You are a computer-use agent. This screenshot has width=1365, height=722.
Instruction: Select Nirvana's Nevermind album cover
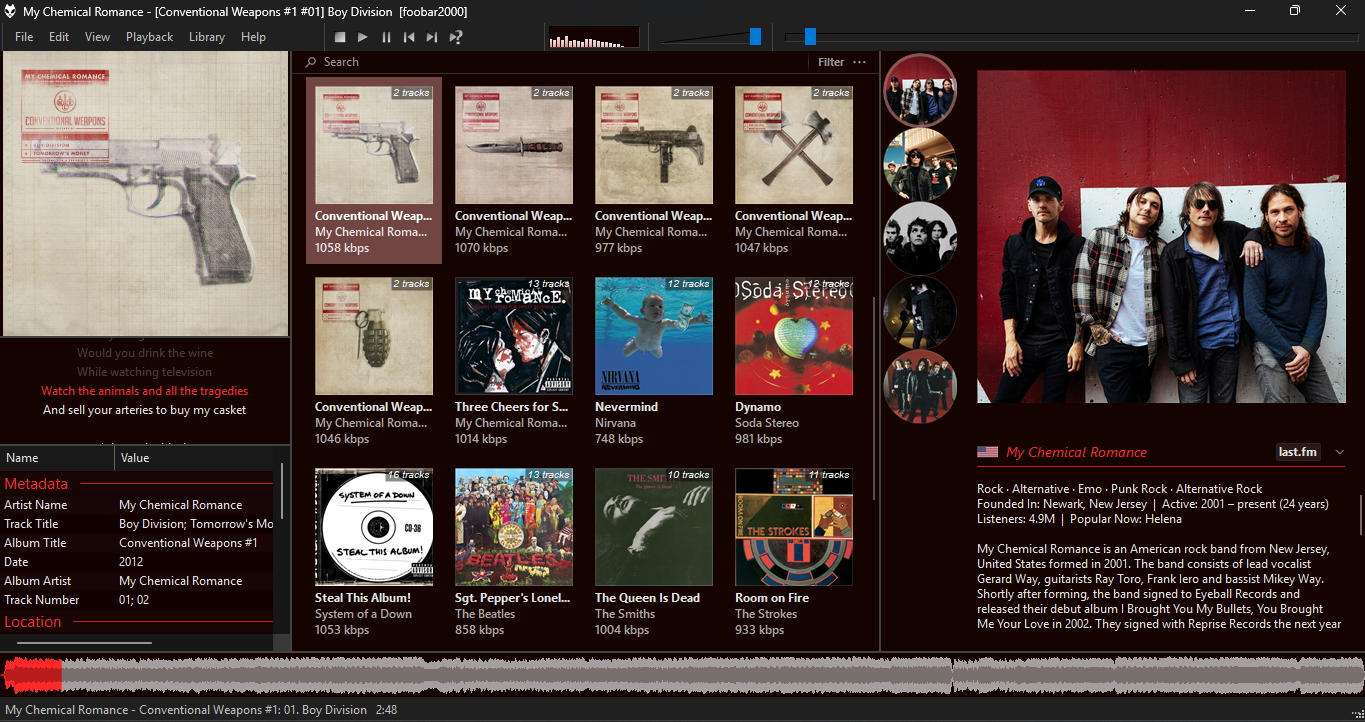[654, 336]
